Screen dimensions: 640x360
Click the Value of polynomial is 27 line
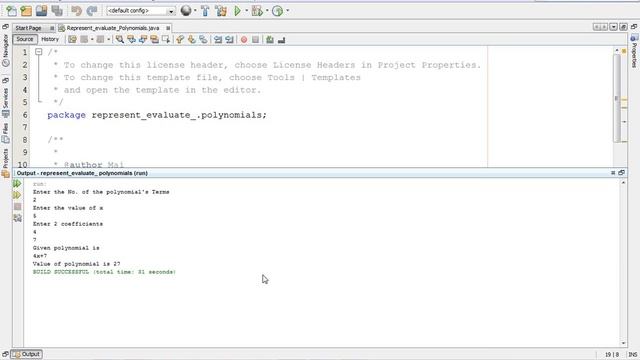[x=76, y=264]
